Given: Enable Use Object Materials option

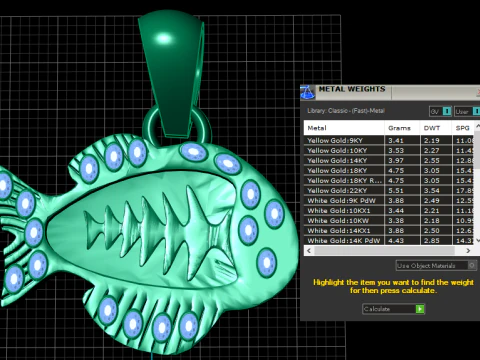Looking at the screenshot, I should 436,266.
